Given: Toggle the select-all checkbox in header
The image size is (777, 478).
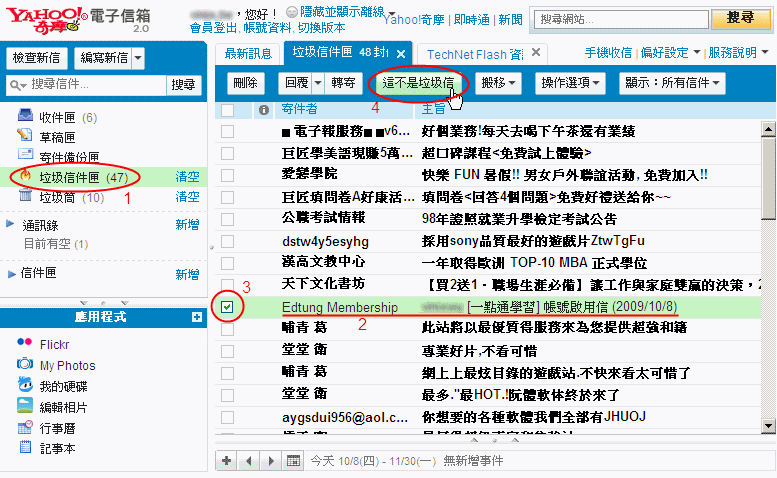Looking at the screenshot, I should point(227,110).
